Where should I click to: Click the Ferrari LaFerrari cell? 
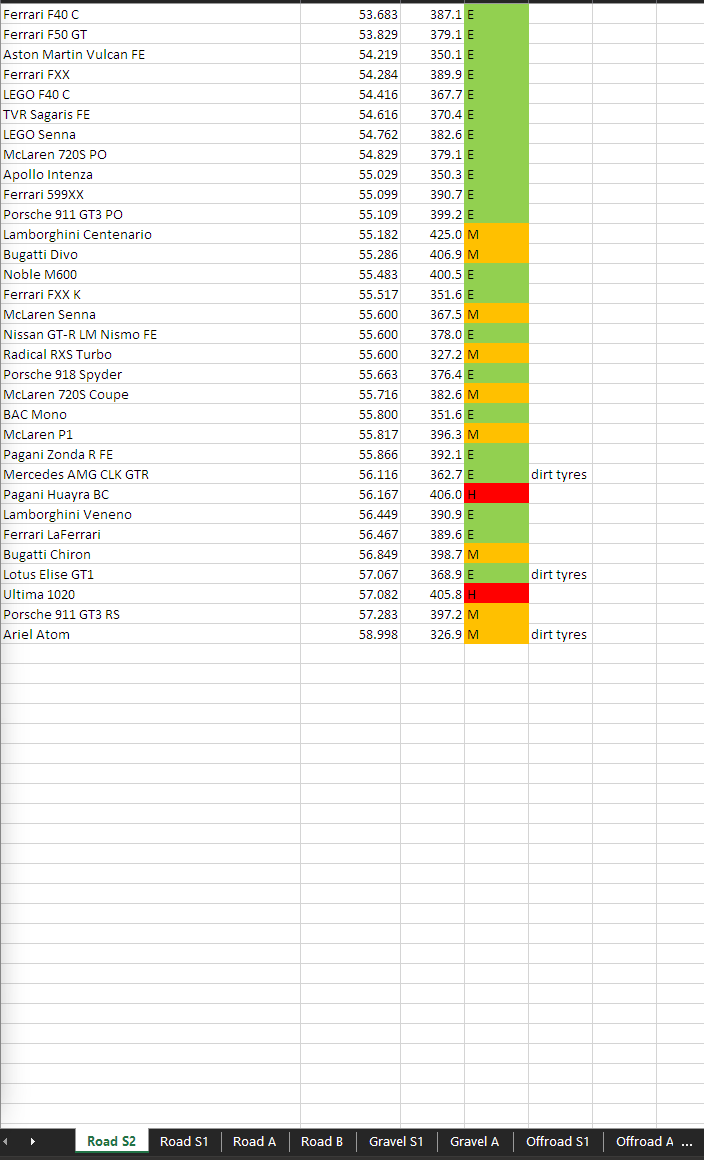[151, 533]
